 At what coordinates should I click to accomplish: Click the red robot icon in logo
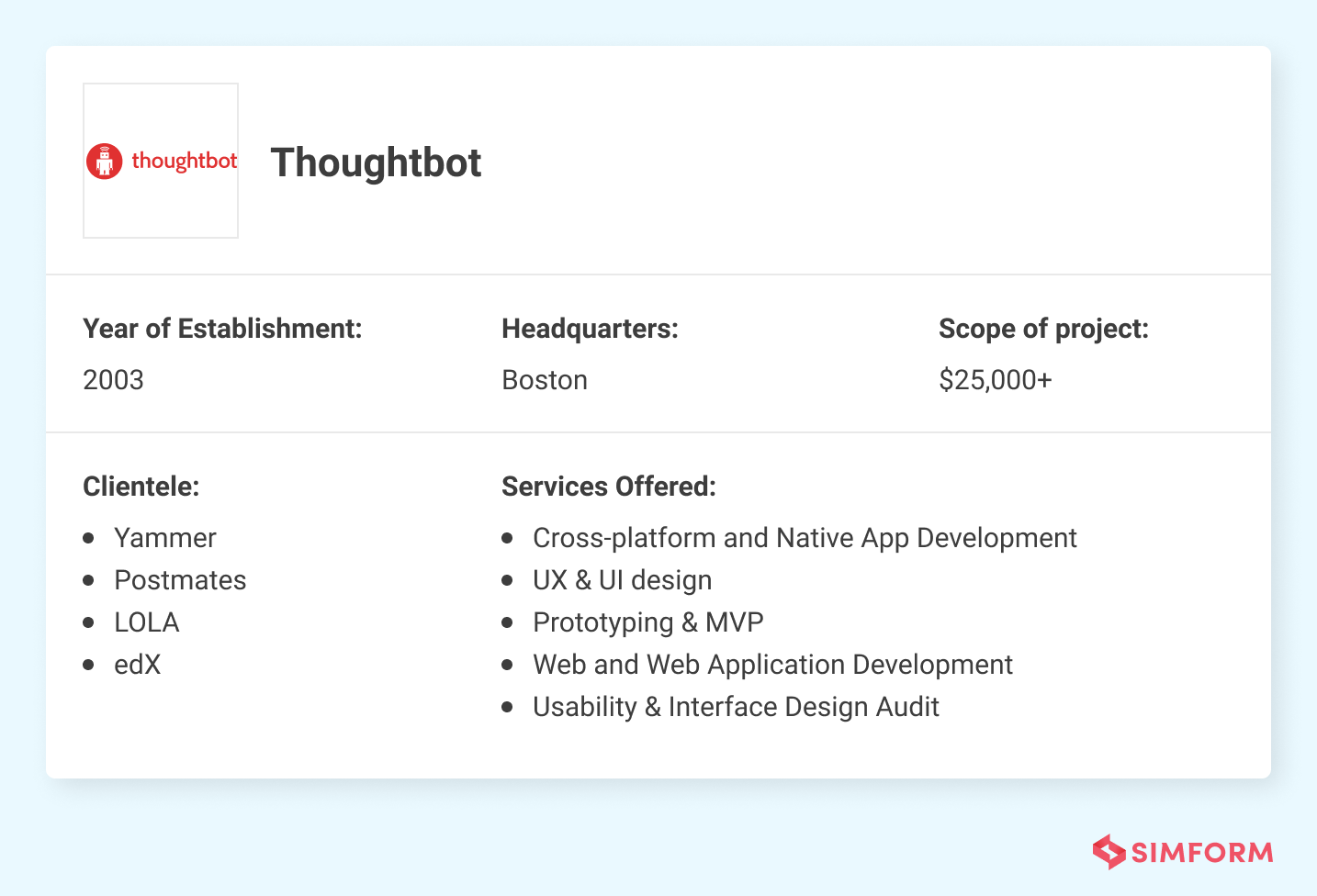[104, 162]
